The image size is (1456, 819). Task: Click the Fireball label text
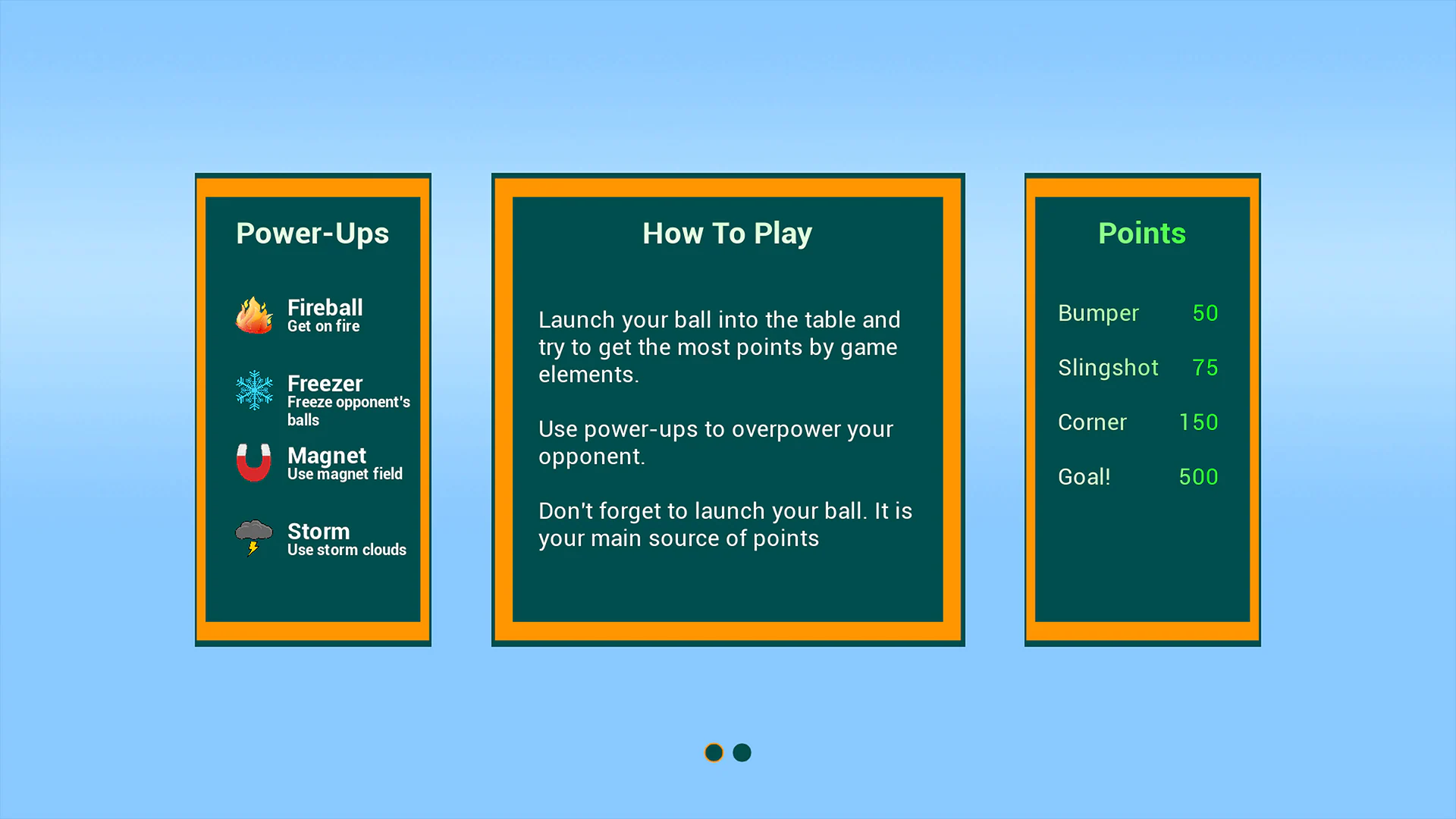click(x=325, y=307)
